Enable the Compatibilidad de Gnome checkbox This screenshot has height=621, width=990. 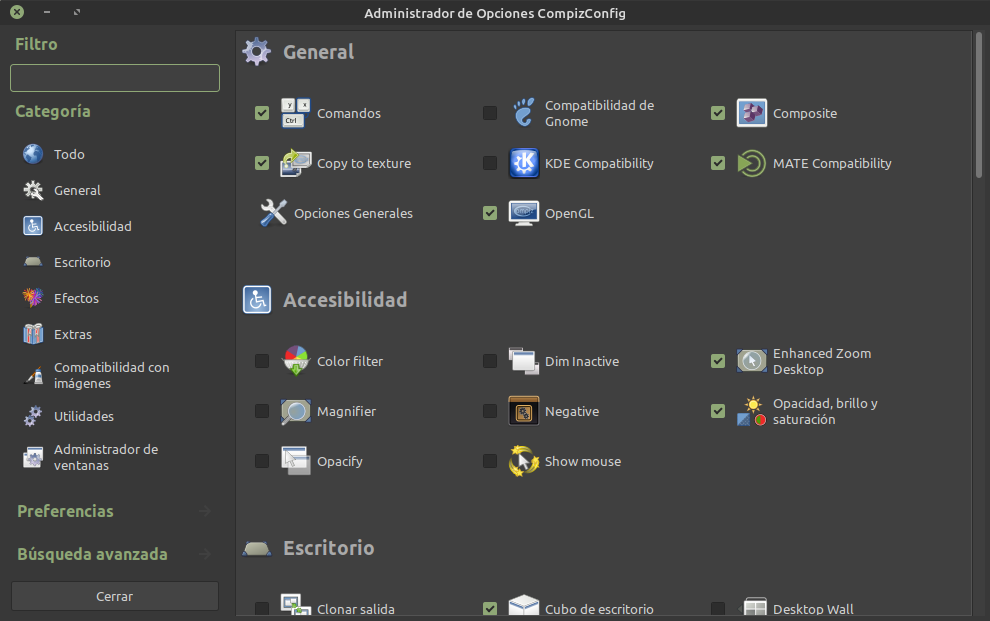(x=490, y=113)
